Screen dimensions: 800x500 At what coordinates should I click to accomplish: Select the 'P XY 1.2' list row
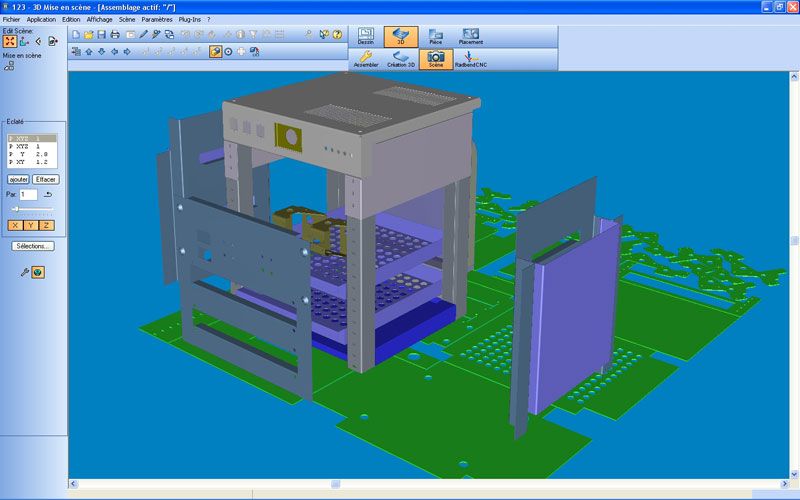(32, 162)
